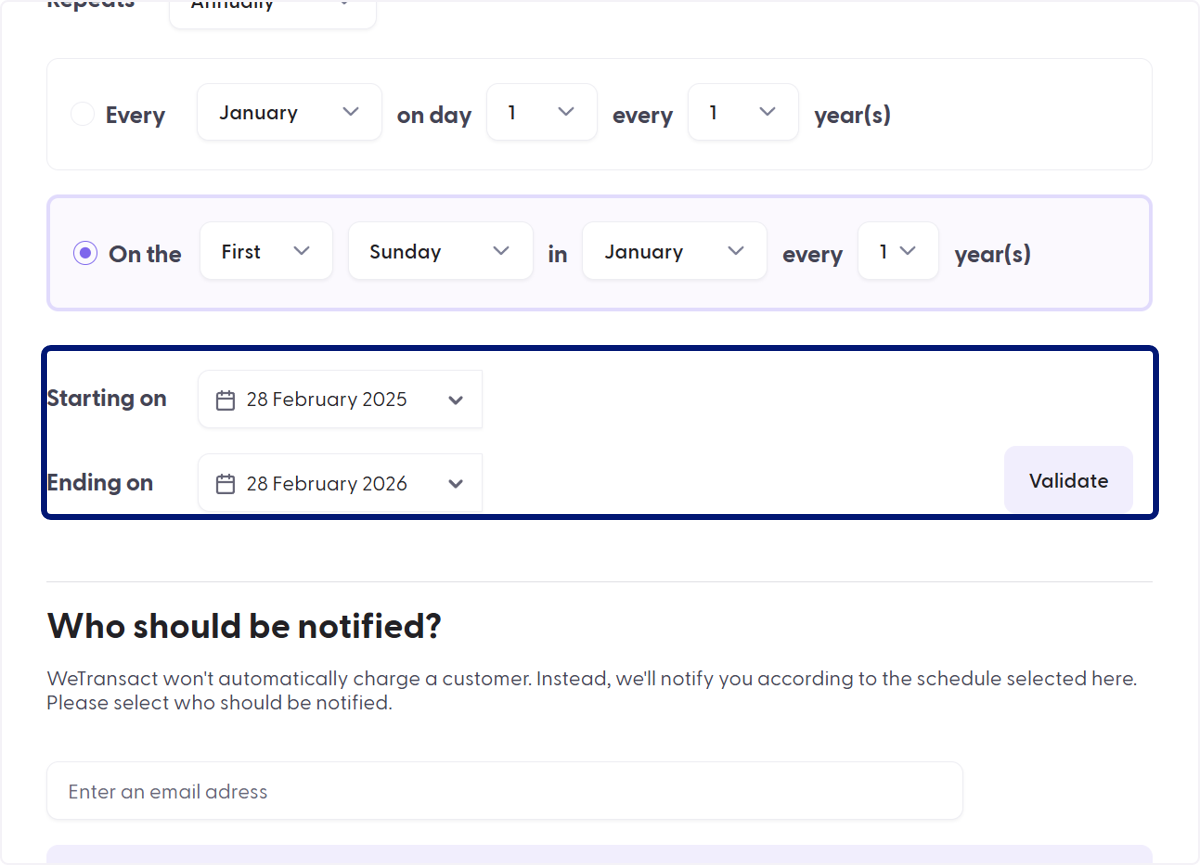The width and height of the screenshot is (1200, 865).
Task: Open the Starting on date picker
Action: pyautogui.click(x=340, y=399)
